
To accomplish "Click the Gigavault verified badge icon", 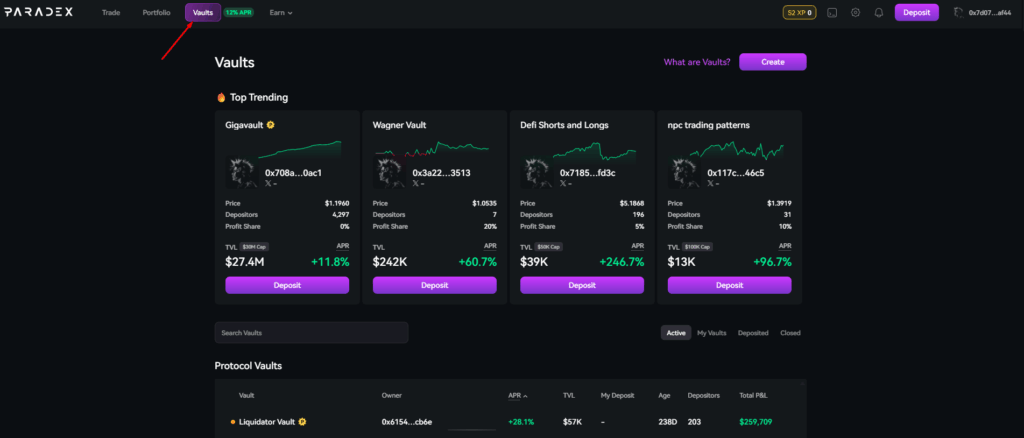I will tap(270, 125).
